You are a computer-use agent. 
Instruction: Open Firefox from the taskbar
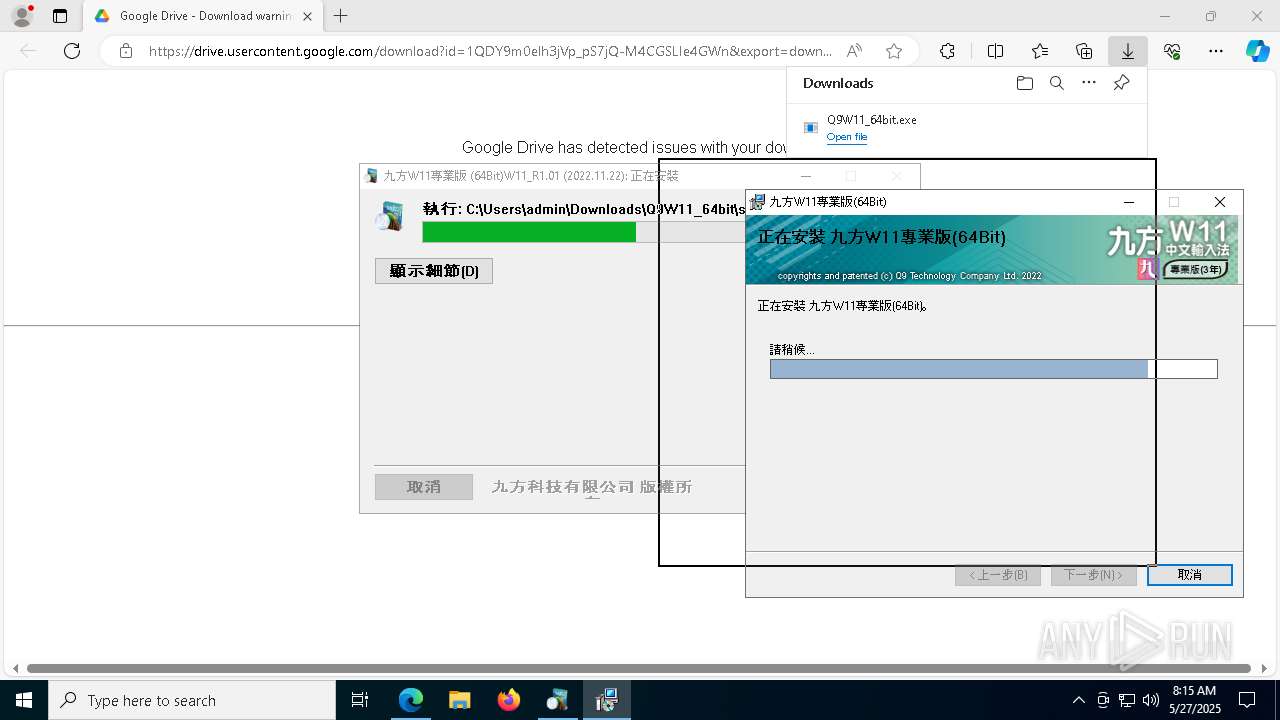(509, 700)
